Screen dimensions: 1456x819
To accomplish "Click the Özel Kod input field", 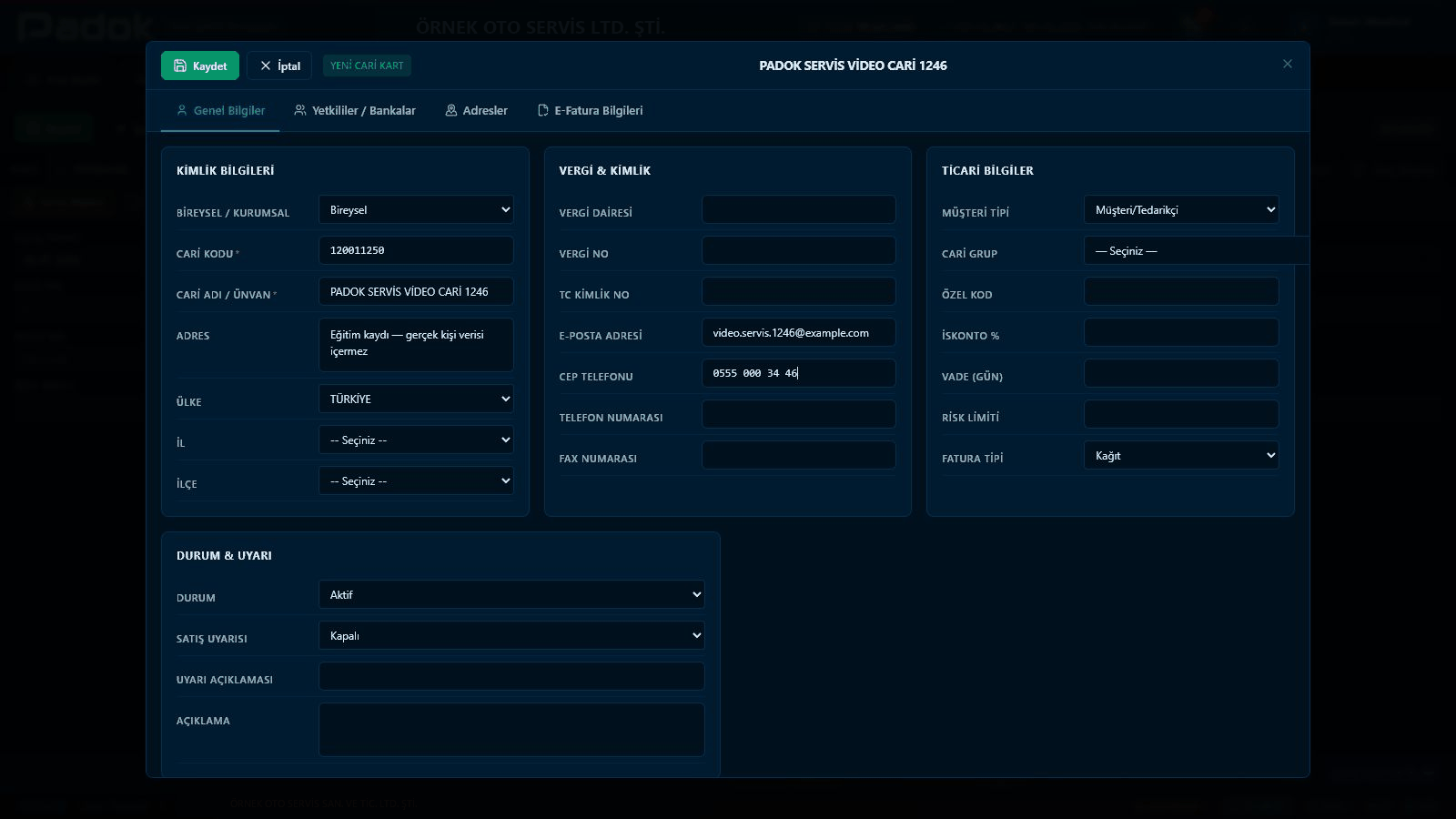I will 1181,291.
